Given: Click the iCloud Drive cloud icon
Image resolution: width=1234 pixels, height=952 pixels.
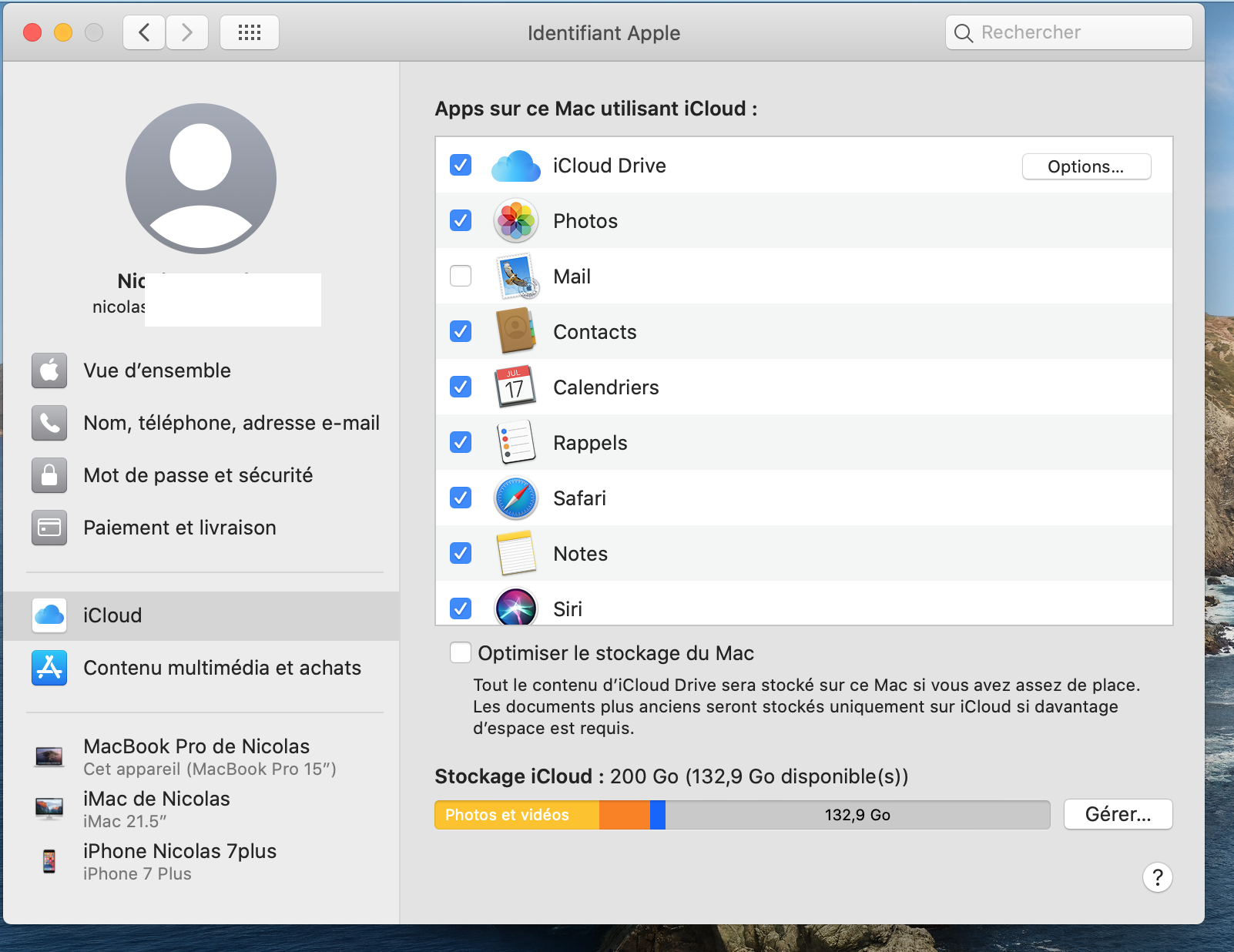Looking at the screenshot, I should [x=515, y=166].
